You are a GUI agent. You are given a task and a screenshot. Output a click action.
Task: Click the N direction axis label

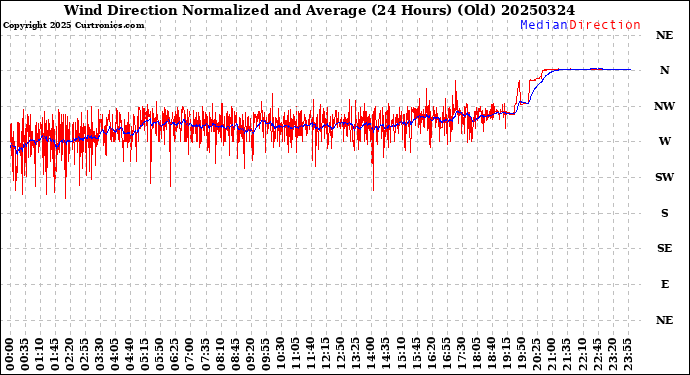click(664, 70)
